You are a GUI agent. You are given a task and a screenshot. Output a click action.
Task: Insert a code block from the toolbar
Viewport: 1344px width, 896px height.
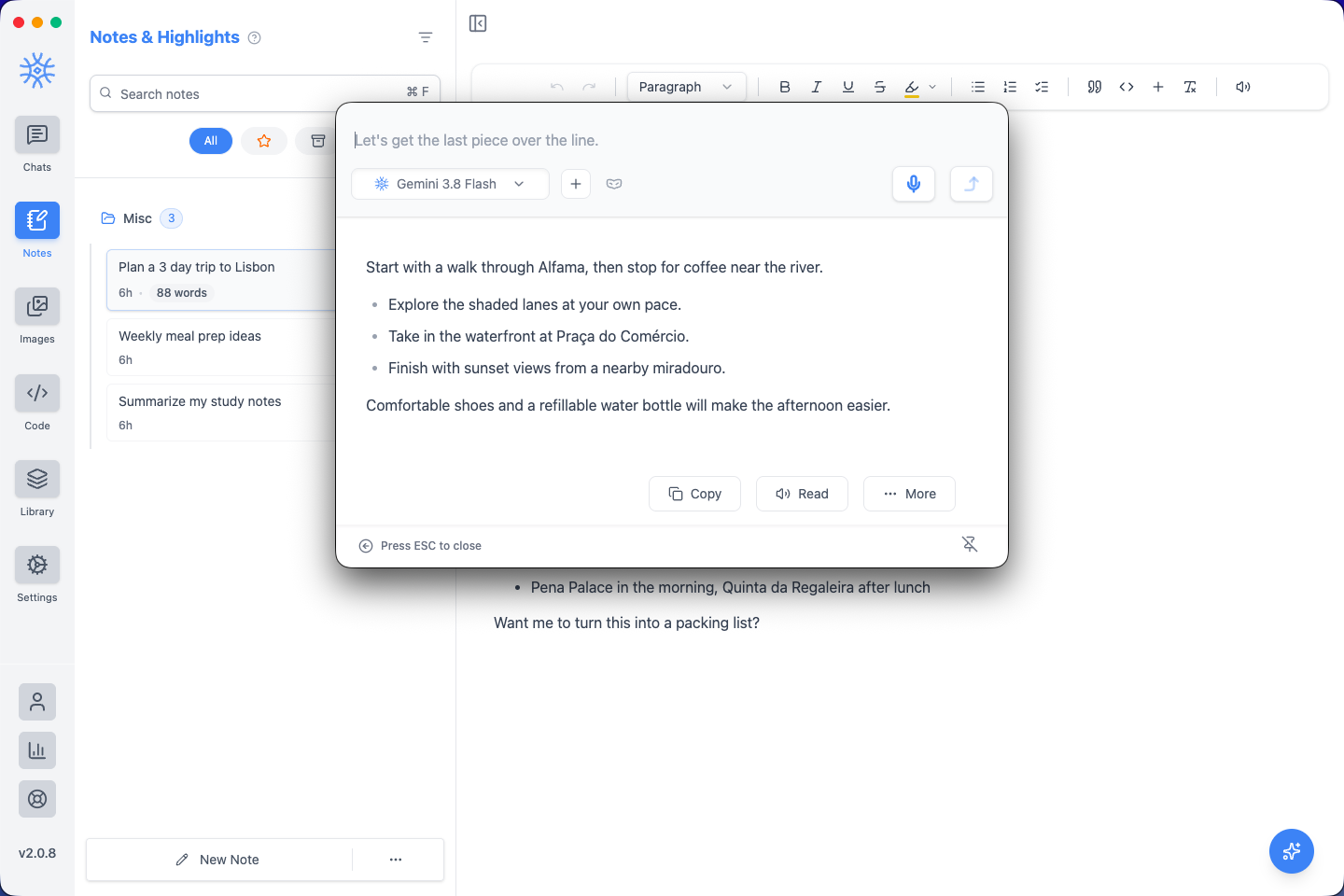1127,87
